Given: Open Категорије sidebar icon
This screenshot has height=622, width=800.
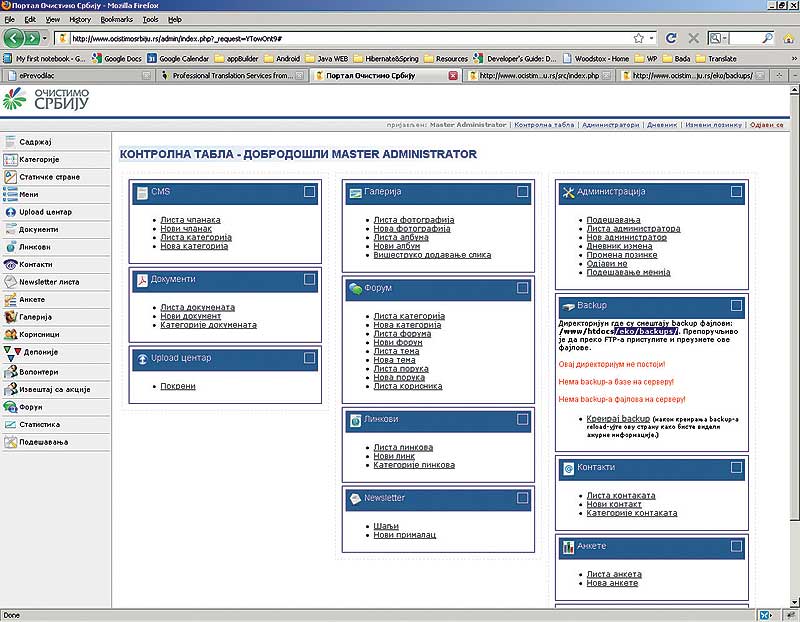Looking at the screenshot, I should [10, 160].
